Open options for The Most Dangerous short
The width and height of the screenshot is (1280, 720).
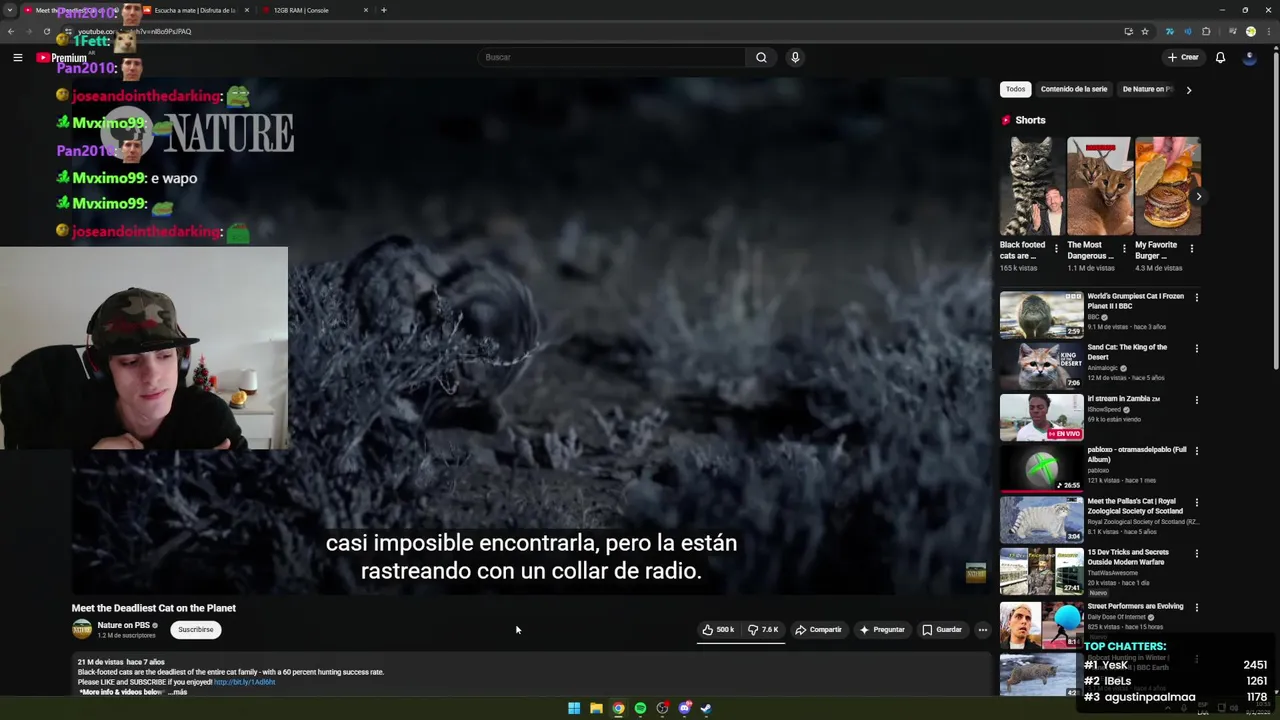pos(1124,249)
